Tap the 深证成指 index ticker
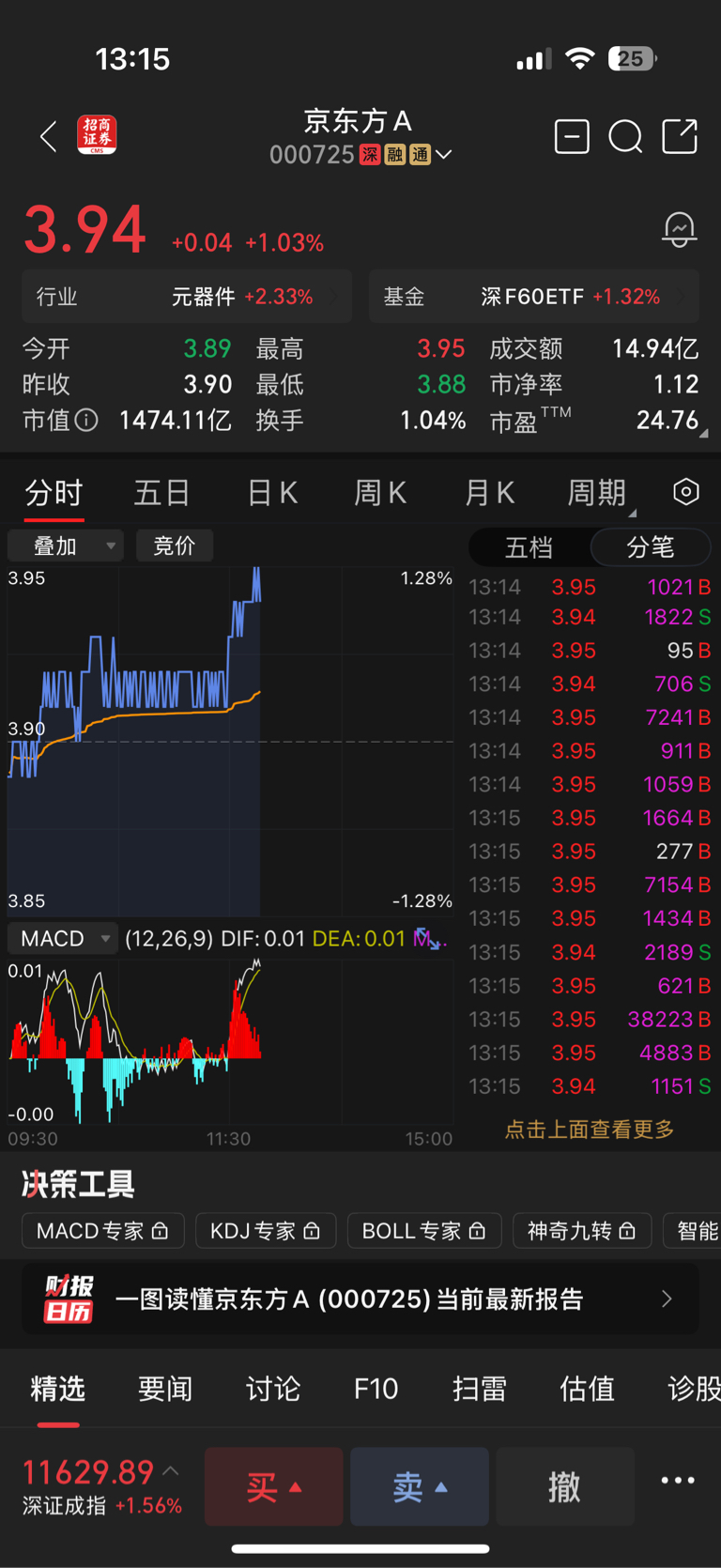721x1568 pixels. [x=101, y=1486]
